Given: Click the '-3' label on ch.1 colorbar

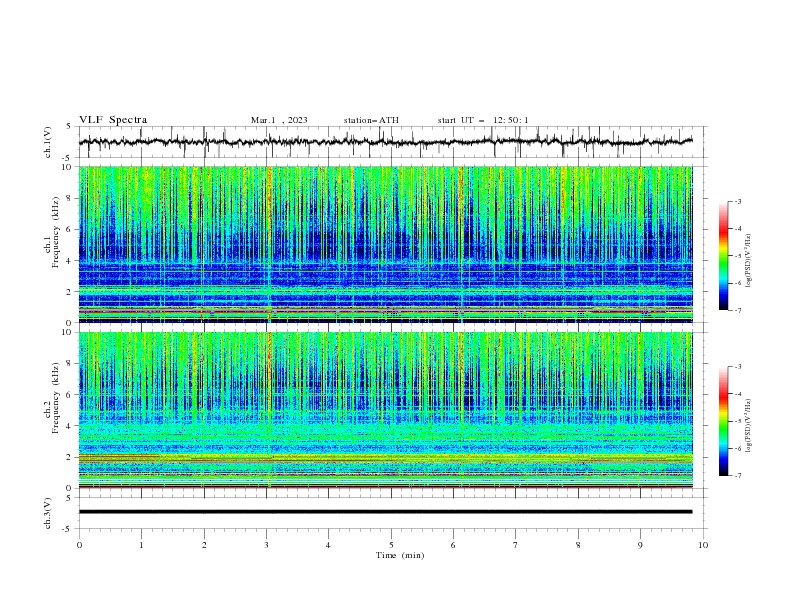Looking at the screenshot, I should 737,201.
